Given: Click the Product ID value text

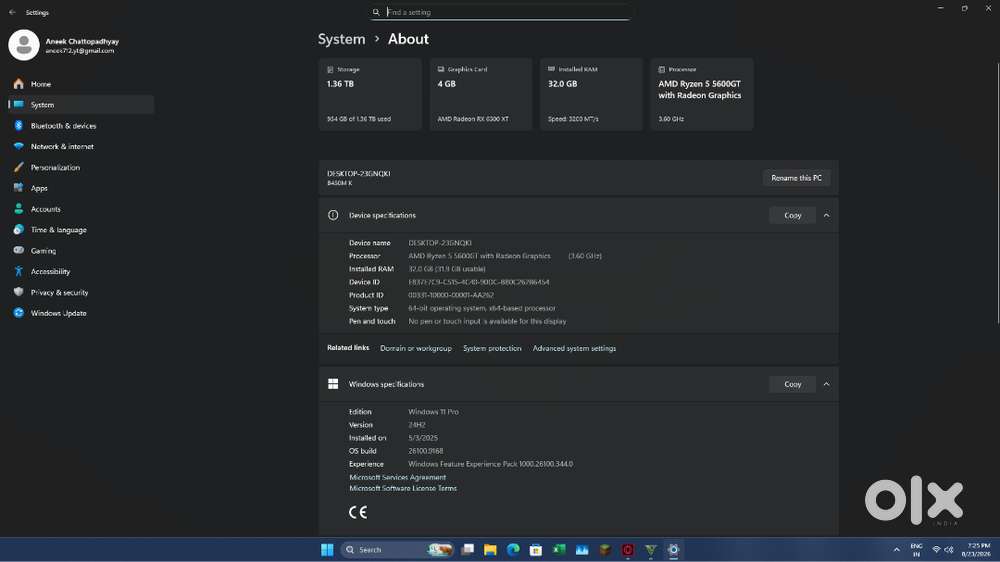Looking at the screenshot, I should (x=451, y=295).
